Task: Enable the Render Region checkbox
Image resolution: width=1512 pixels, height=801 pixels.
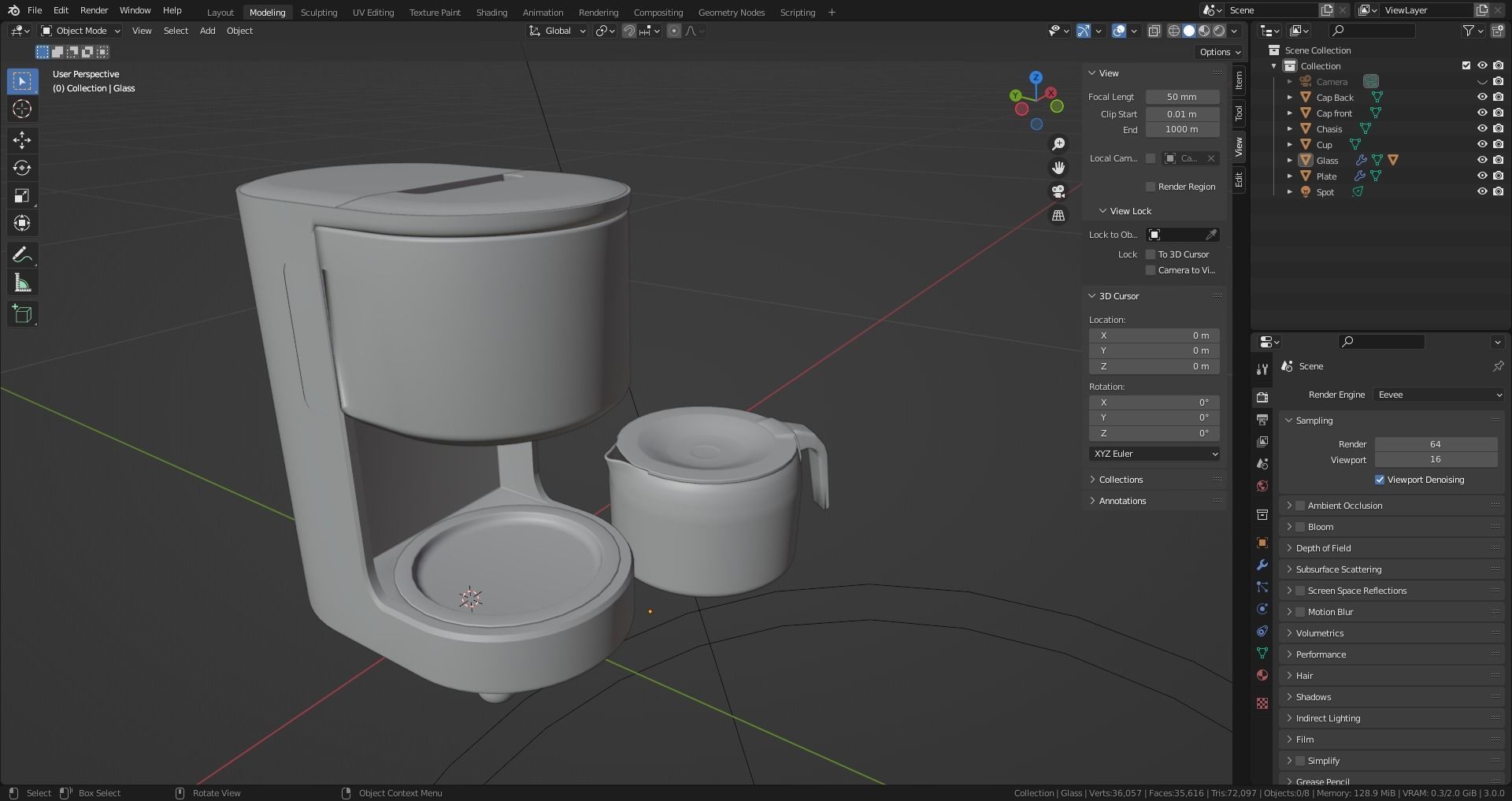Action: pos(1151,187)
